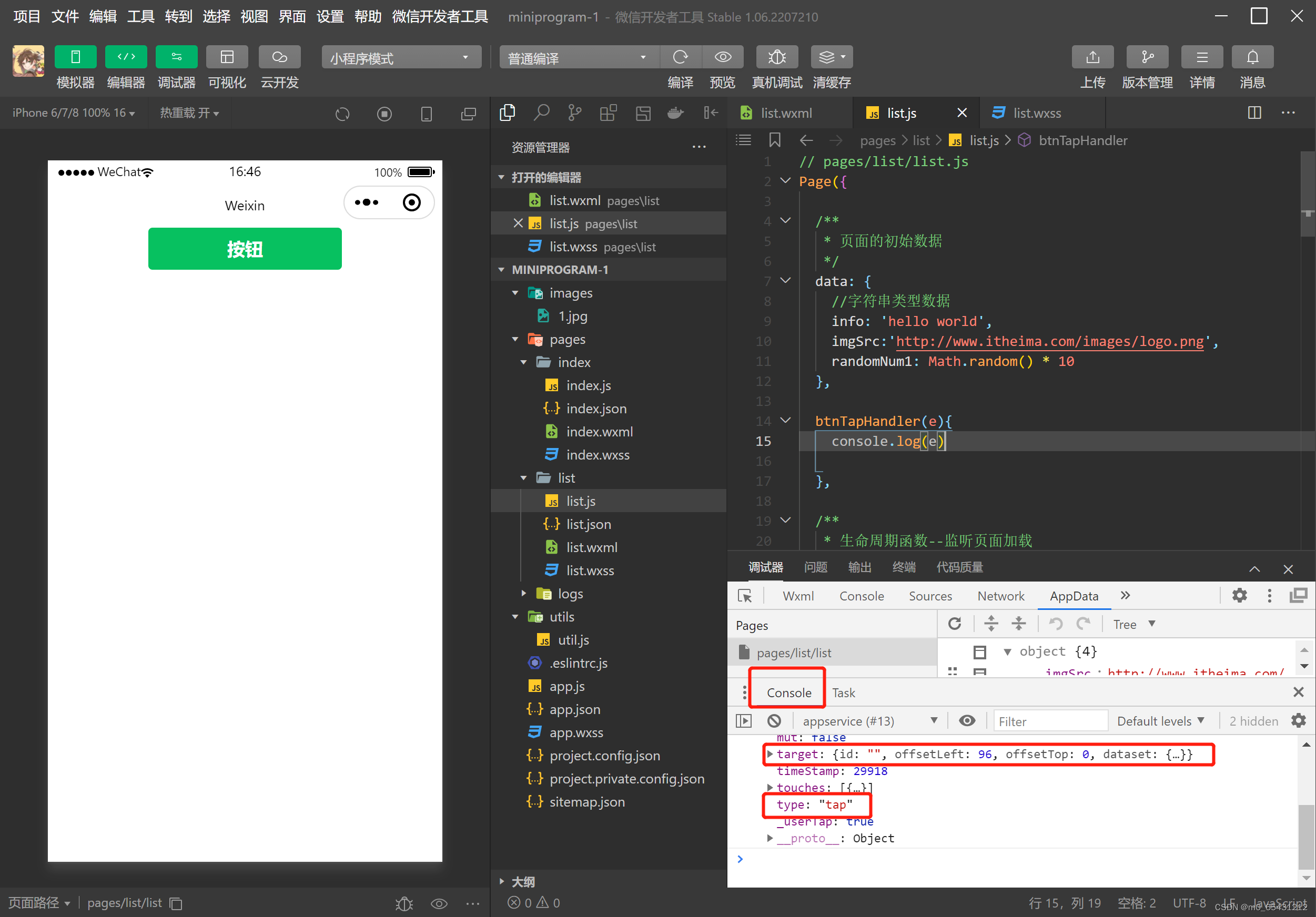Click the 上传 upload icon
The height and width of the screenshot is (917, 1316).
tap(1092, 57)
